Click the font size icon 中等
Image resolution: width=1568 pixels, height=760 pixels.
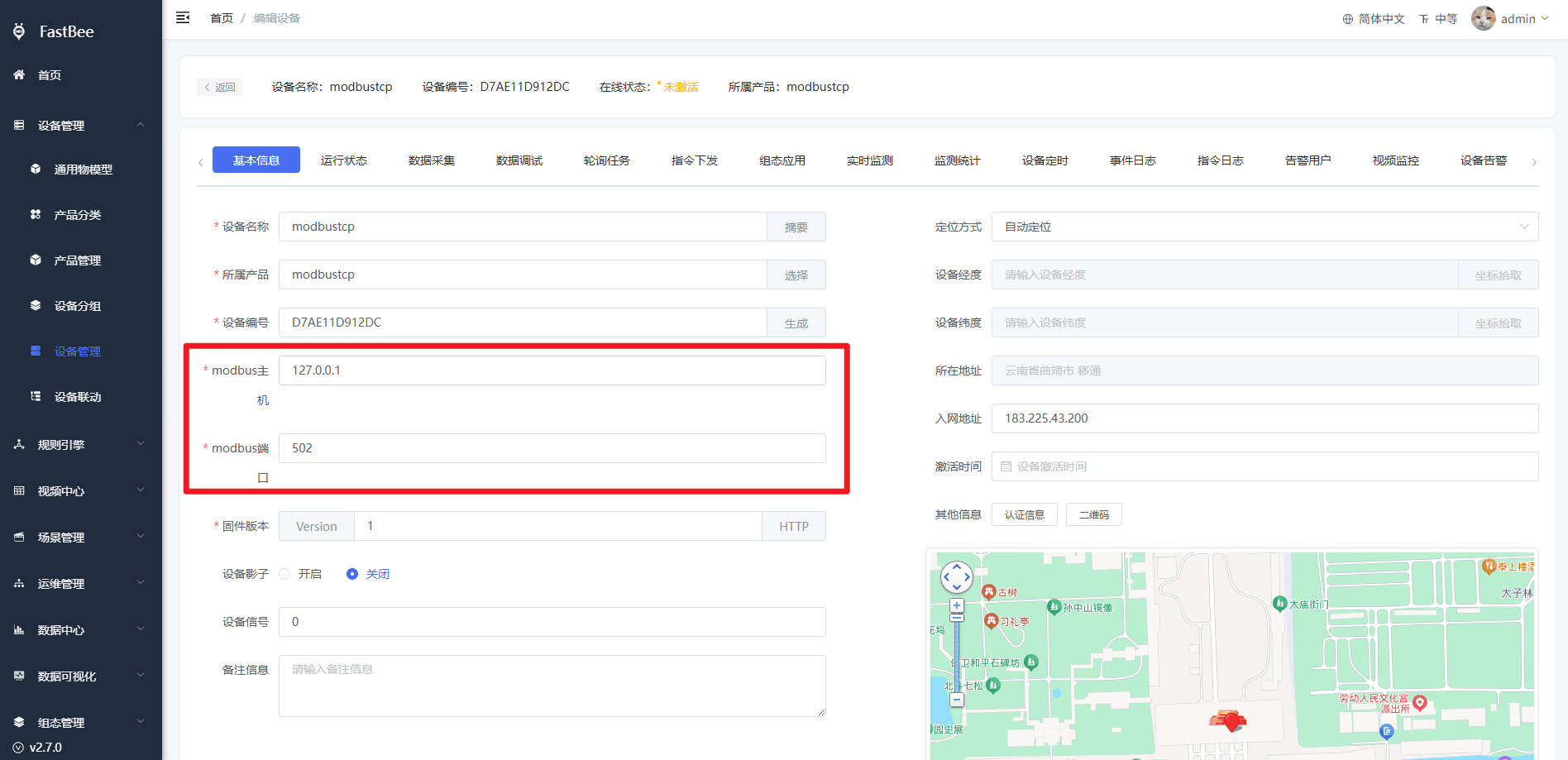click(1424, 19)
